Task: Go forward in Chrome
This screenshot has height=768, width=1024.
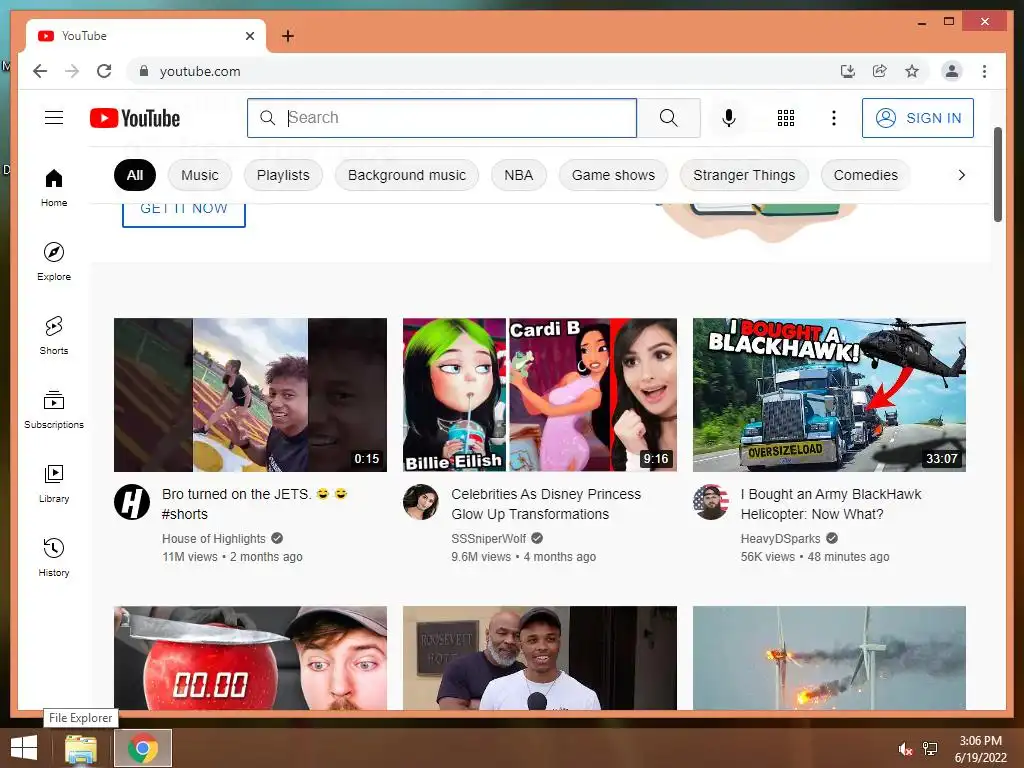Action: click(72, 71)
